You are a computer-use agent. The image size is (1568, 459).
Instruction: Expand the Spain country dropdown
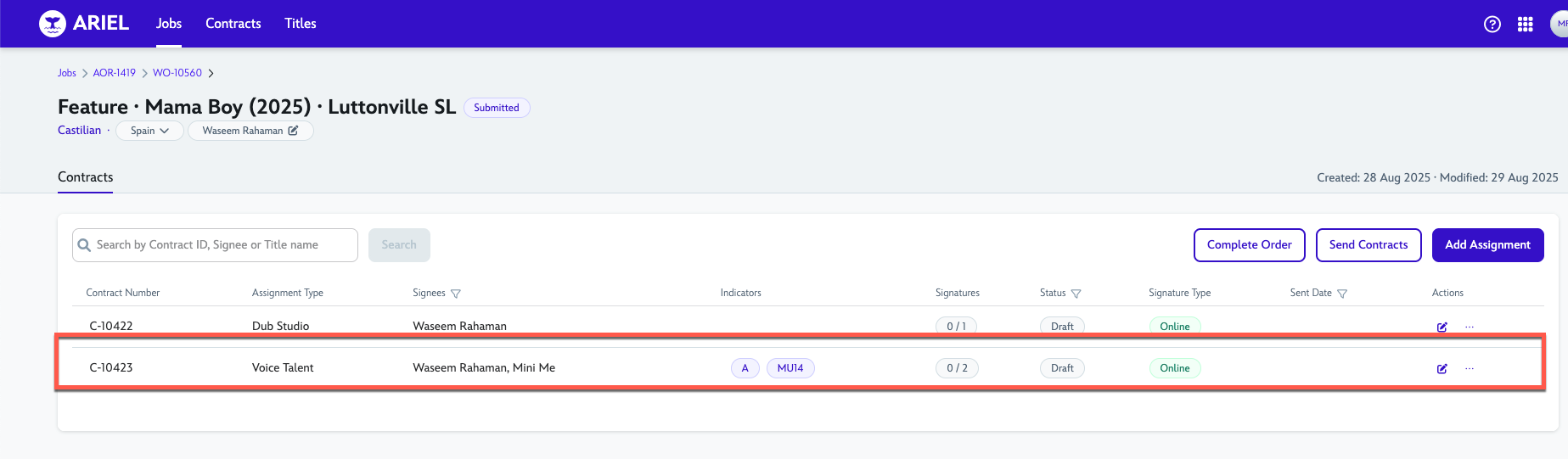(149, 131)
